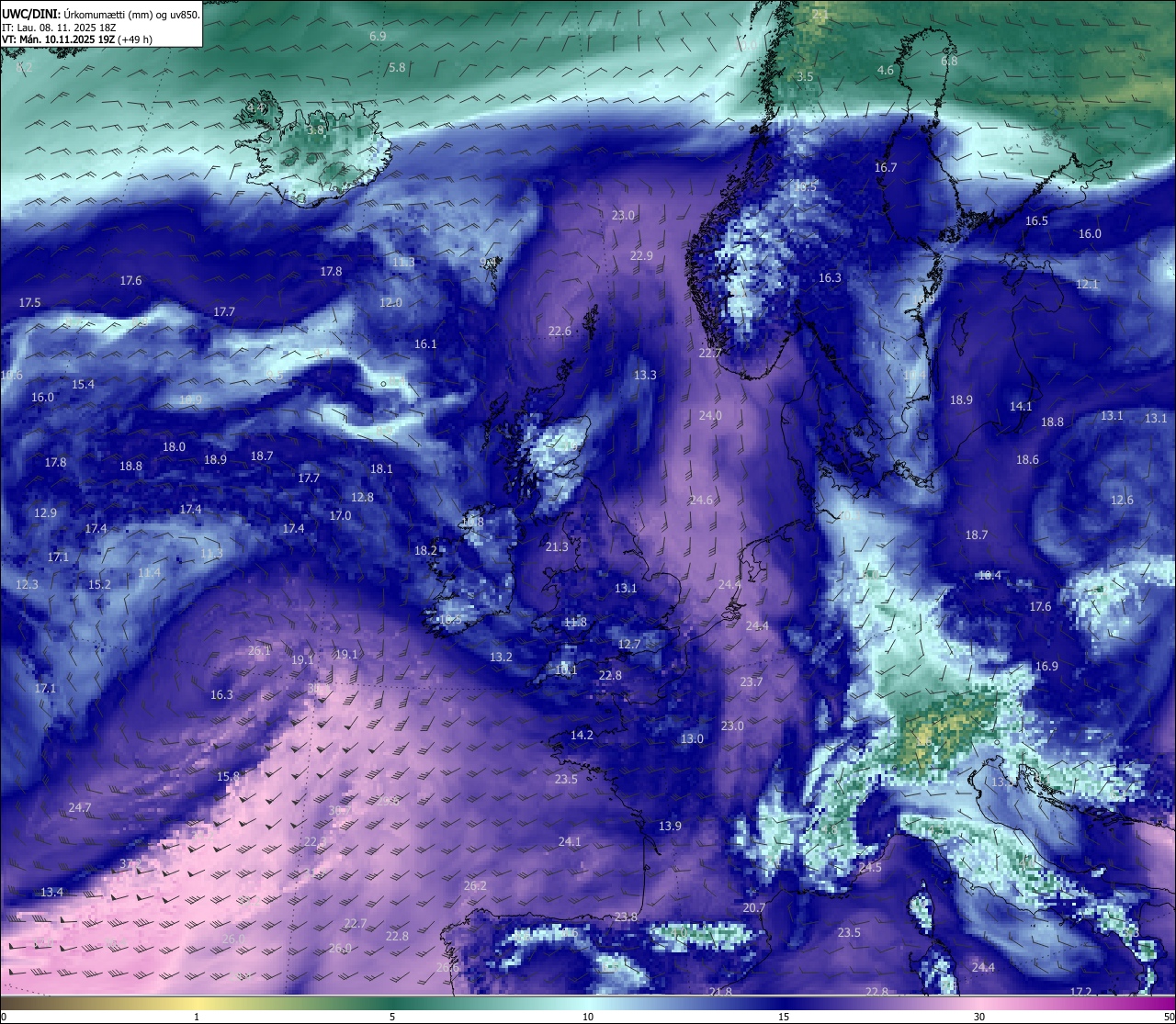Click the 24.1 value in the Bay of Biscay
The image size is (1176, 1024).
coord(570,842)
